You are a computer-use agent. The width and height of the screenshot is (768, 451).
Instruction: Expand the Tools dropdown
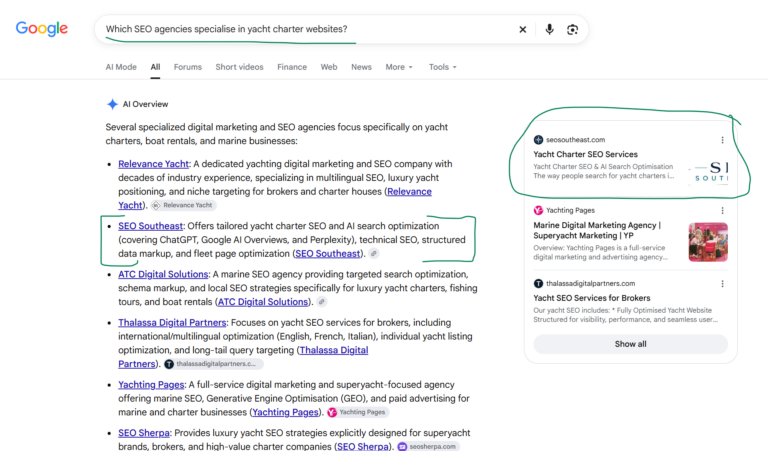pyautogui.click(x=442, y=67)
